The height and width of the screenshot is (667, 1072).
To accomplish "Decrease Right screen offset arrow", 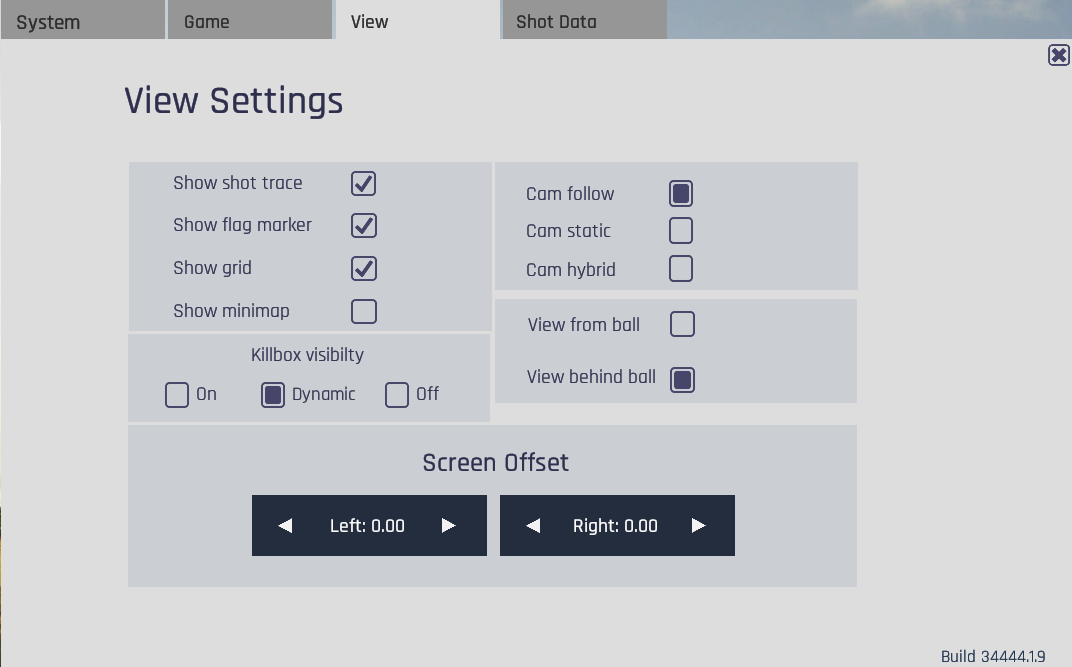I will pos(533,526).
